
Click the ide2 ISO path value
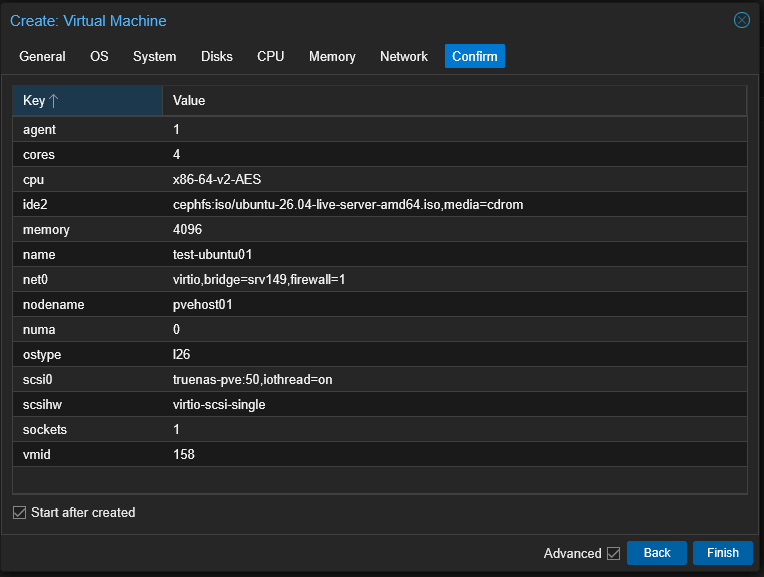(x=348, y=205)
